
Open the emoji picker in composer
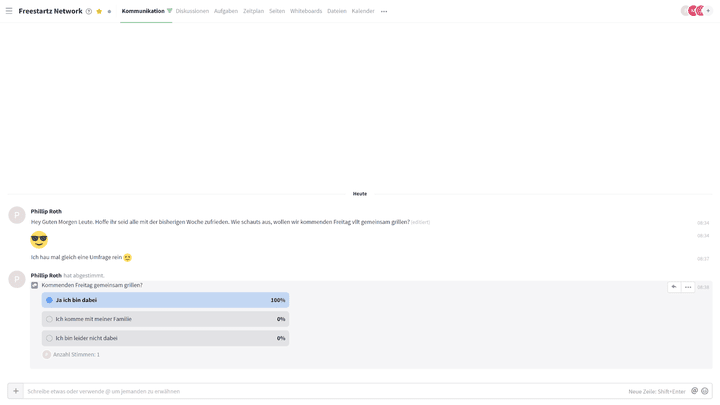[x=705, y=391]
